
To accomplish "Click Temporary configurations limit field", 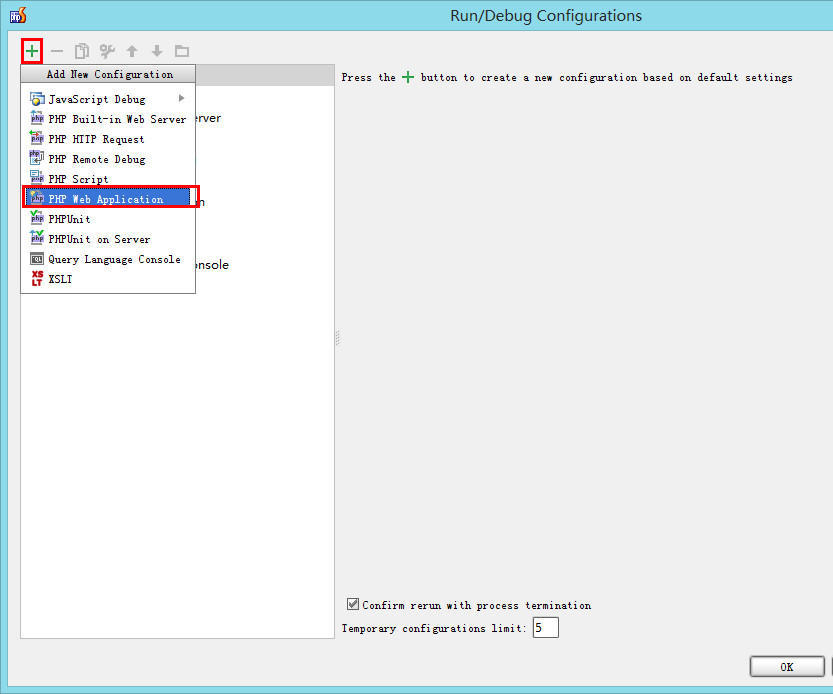I will click(x=546, y=628).
